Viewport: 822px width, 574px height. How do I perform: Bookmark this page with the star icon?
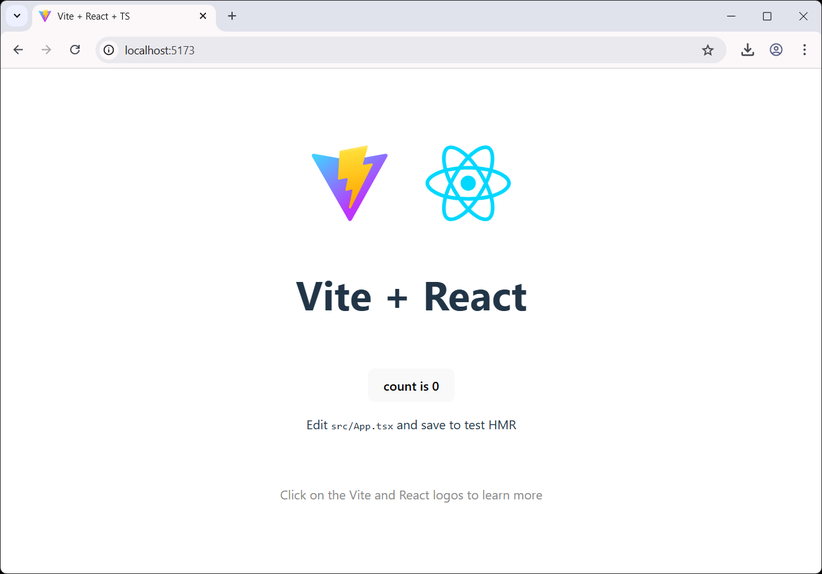click(708, 50)
